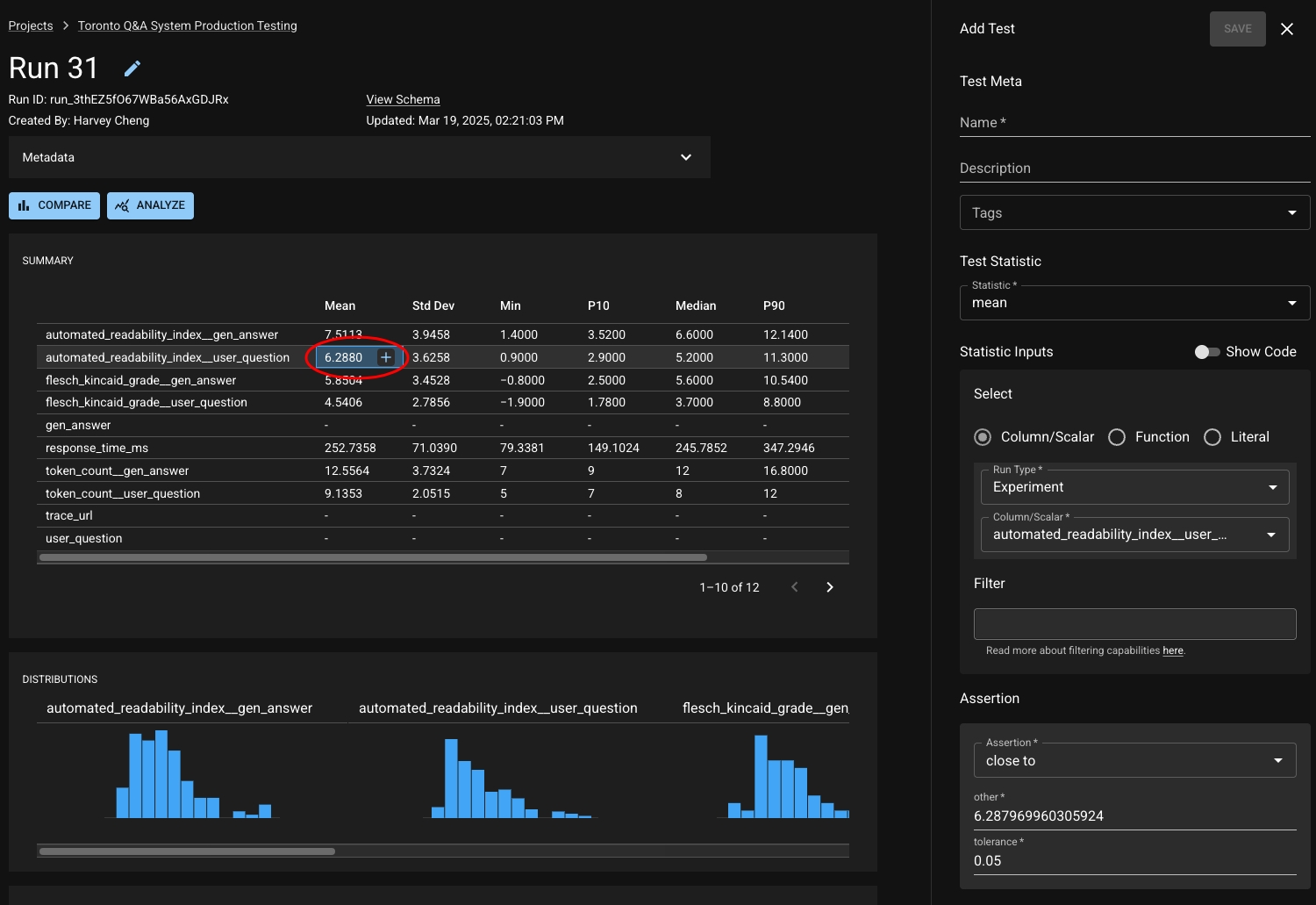
Task: Open the Compare view
Action: coord(54,205)
